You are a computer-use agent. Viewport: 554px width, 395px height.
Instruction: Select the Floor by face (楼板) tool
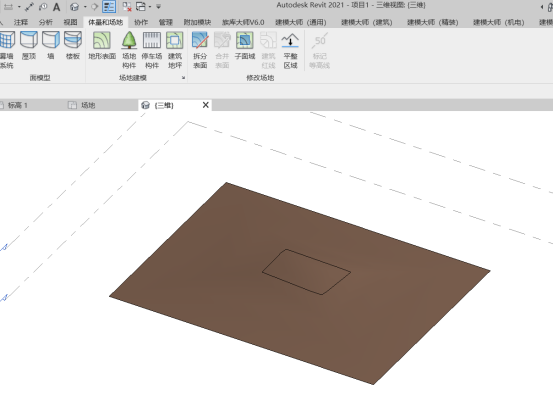[73, 46]
